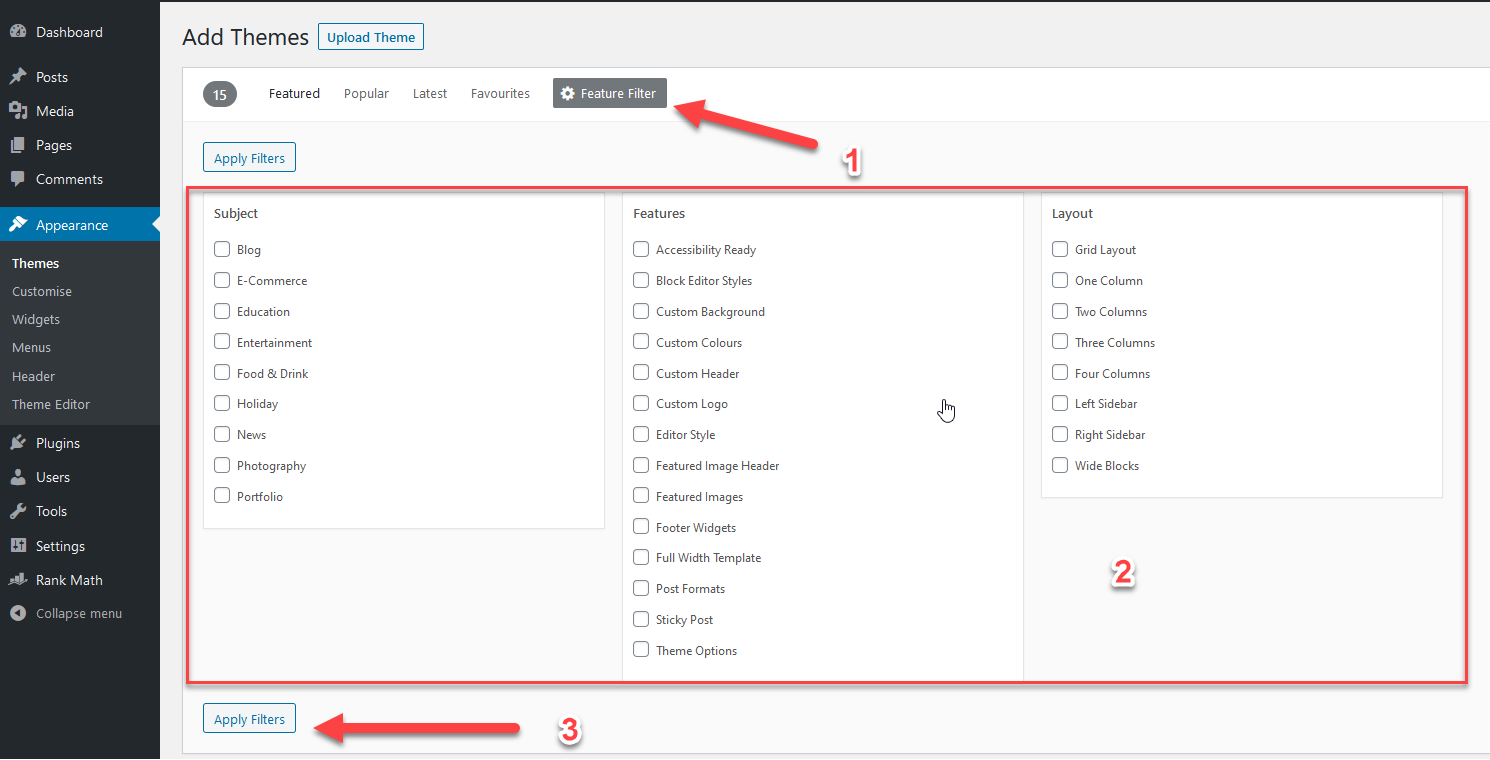Enable the E-Commerce checkbox
The width and height of the screenshot is (1490, 760).
222,280
